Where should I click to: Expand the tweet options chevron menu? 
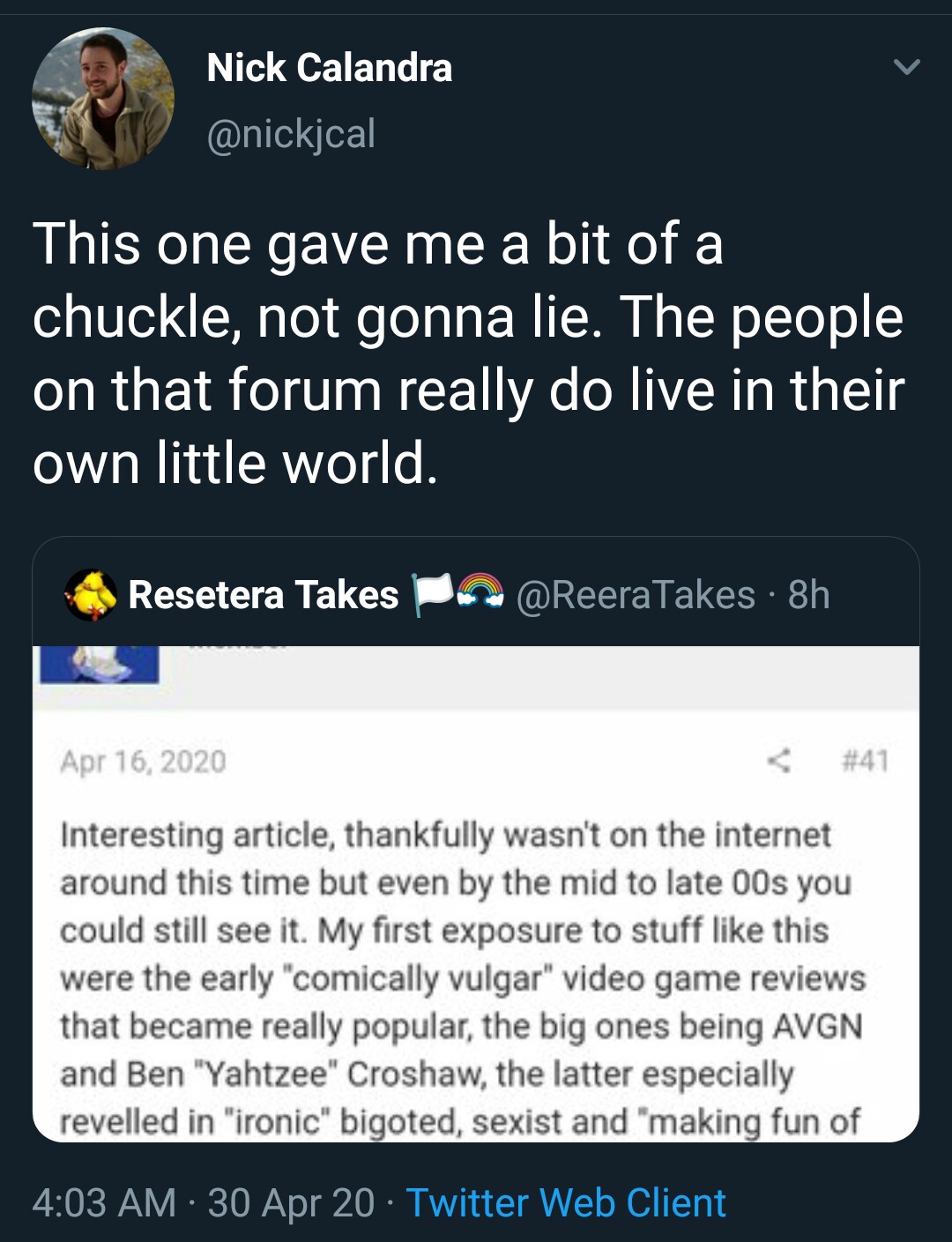pyautogui.click(x=906, y=67)
